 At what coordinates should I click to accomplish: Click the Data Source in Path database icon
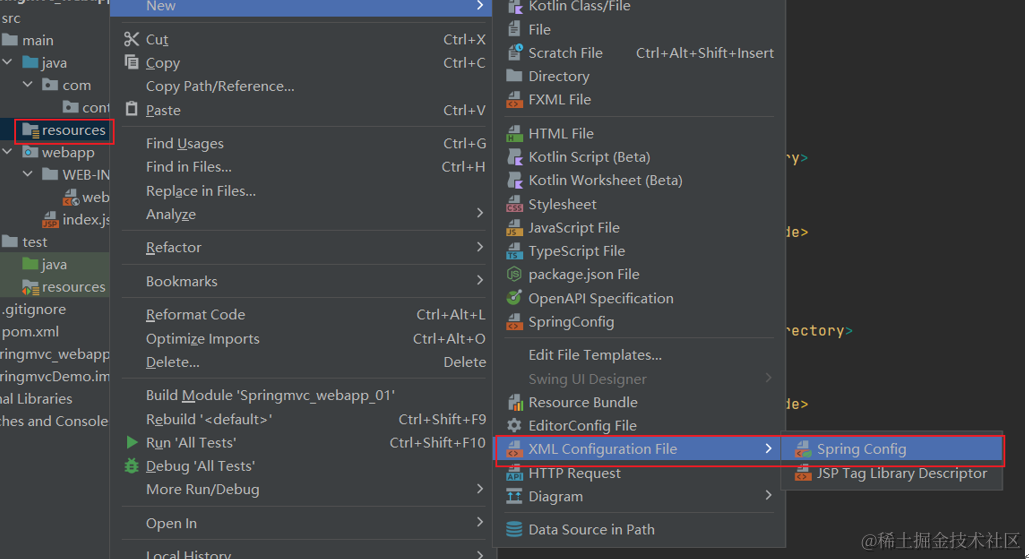point(514,529)
